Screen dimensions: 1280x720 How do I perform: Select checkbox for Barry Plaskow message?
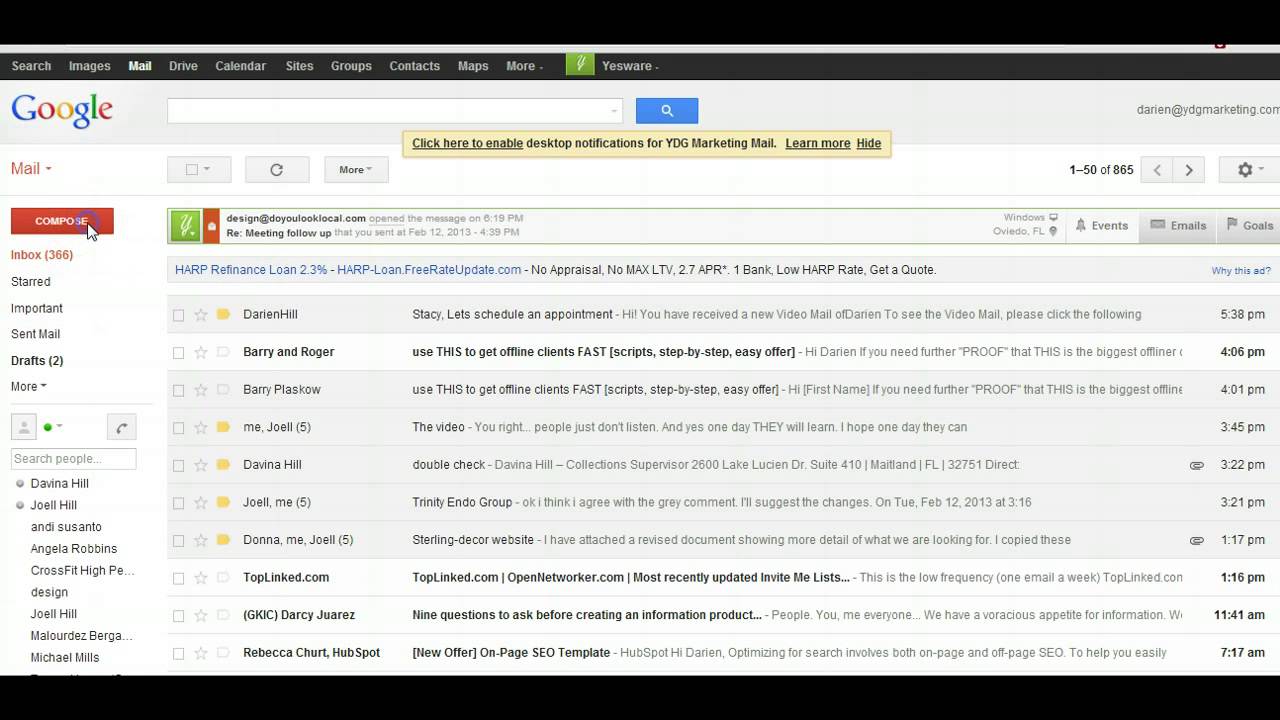coord(178,390)
